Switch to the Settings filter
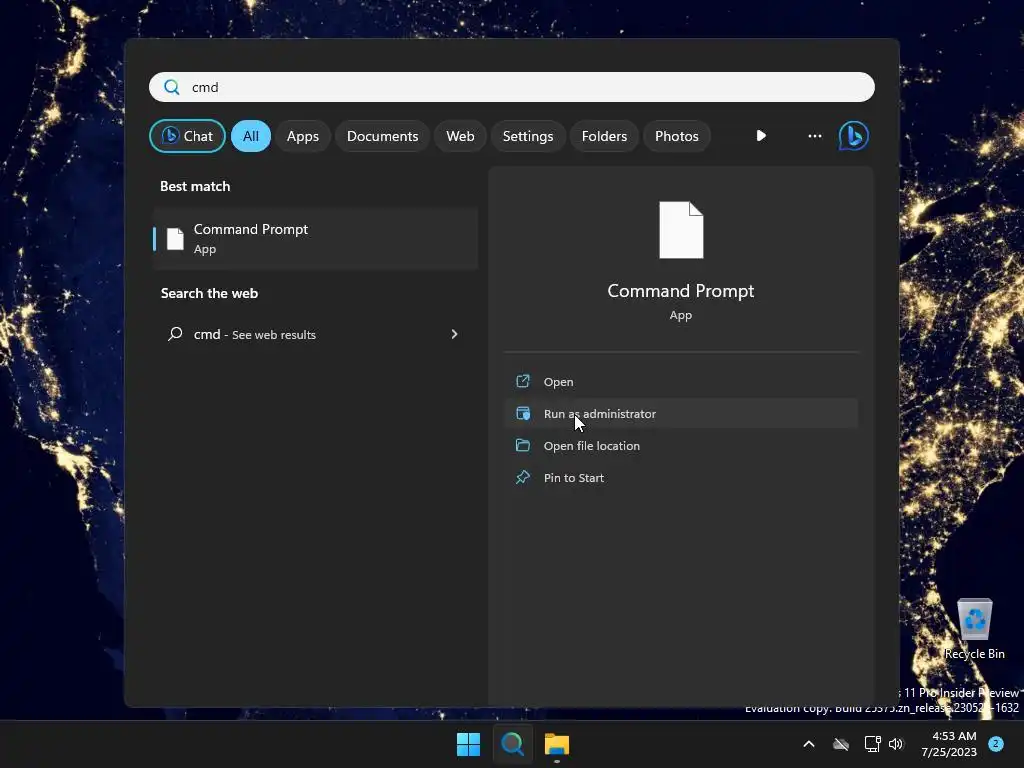 [528, 136]
